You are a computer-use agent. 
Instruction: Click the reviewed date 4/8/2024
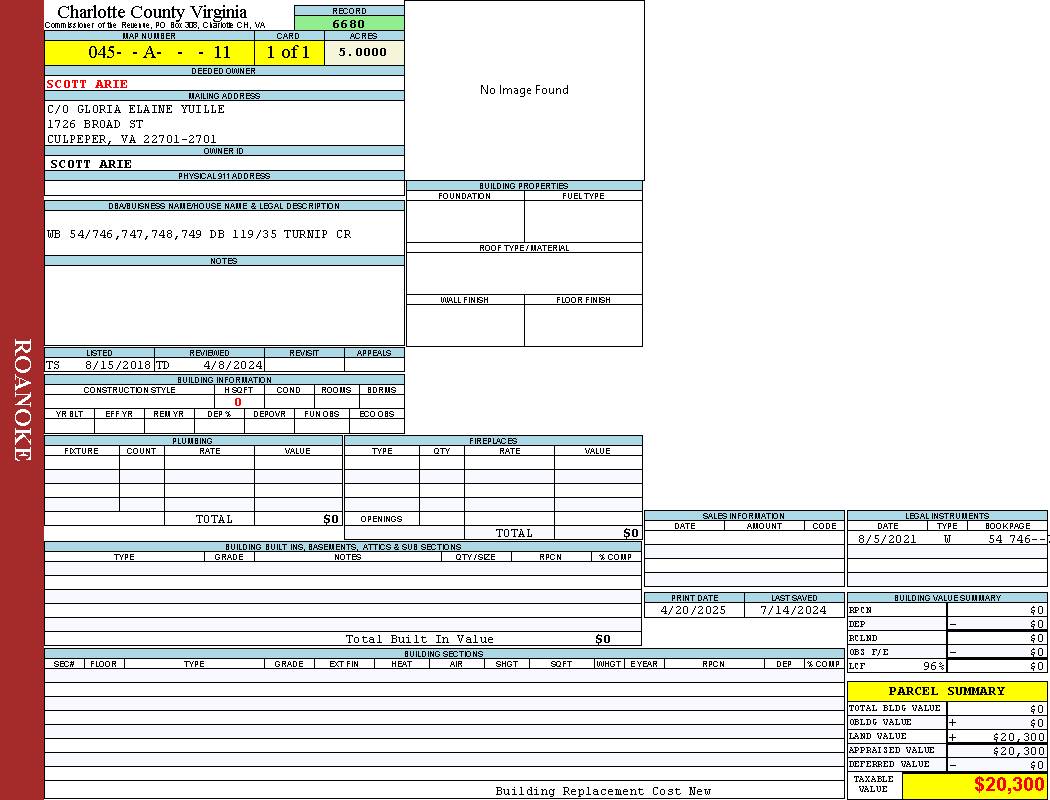[232, 366]
